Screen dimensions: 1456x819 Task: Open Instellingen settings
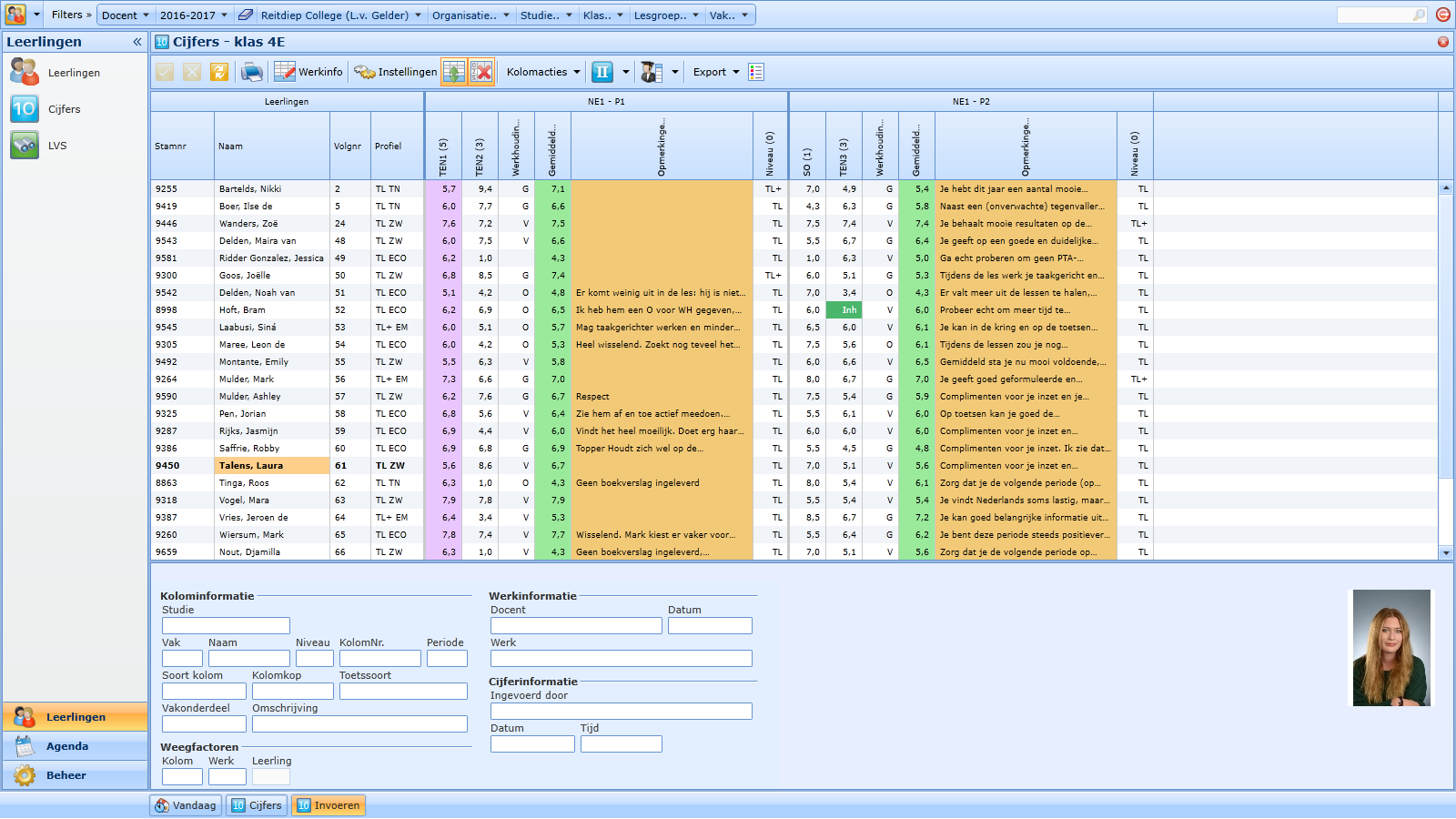(396, 72)
